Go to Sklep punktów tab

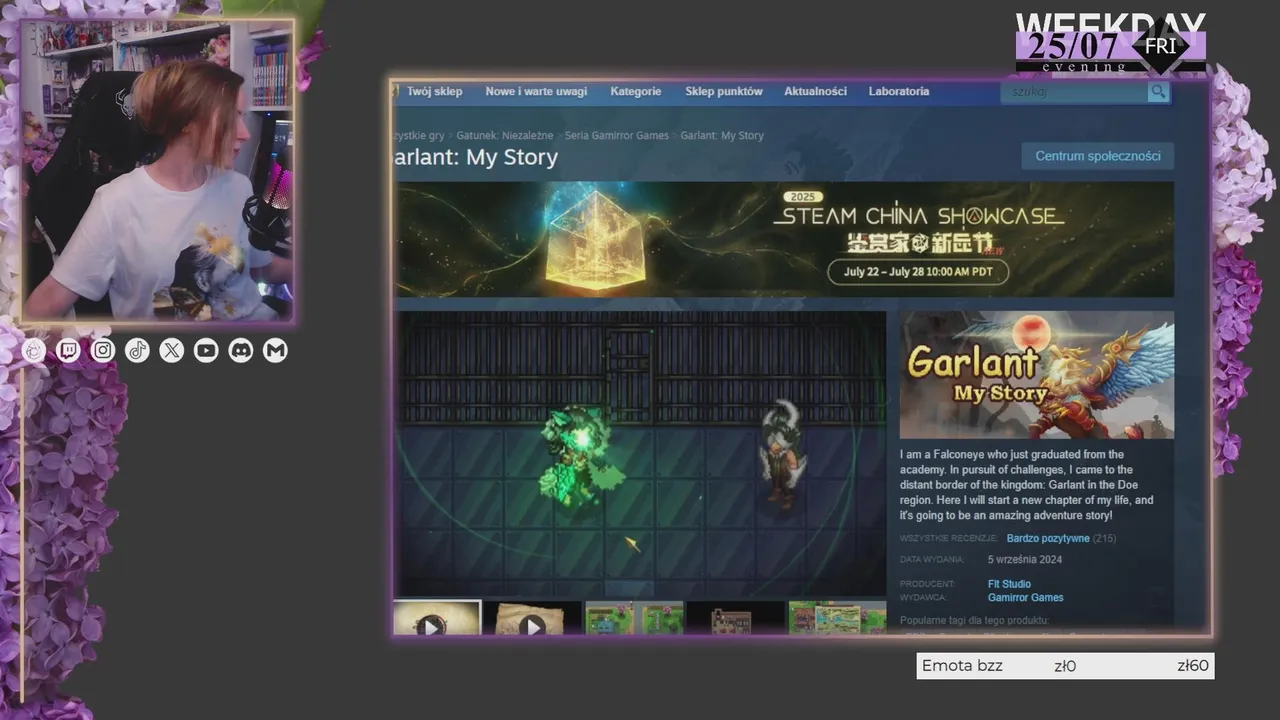pyautogui.click(x=724, y=91)
